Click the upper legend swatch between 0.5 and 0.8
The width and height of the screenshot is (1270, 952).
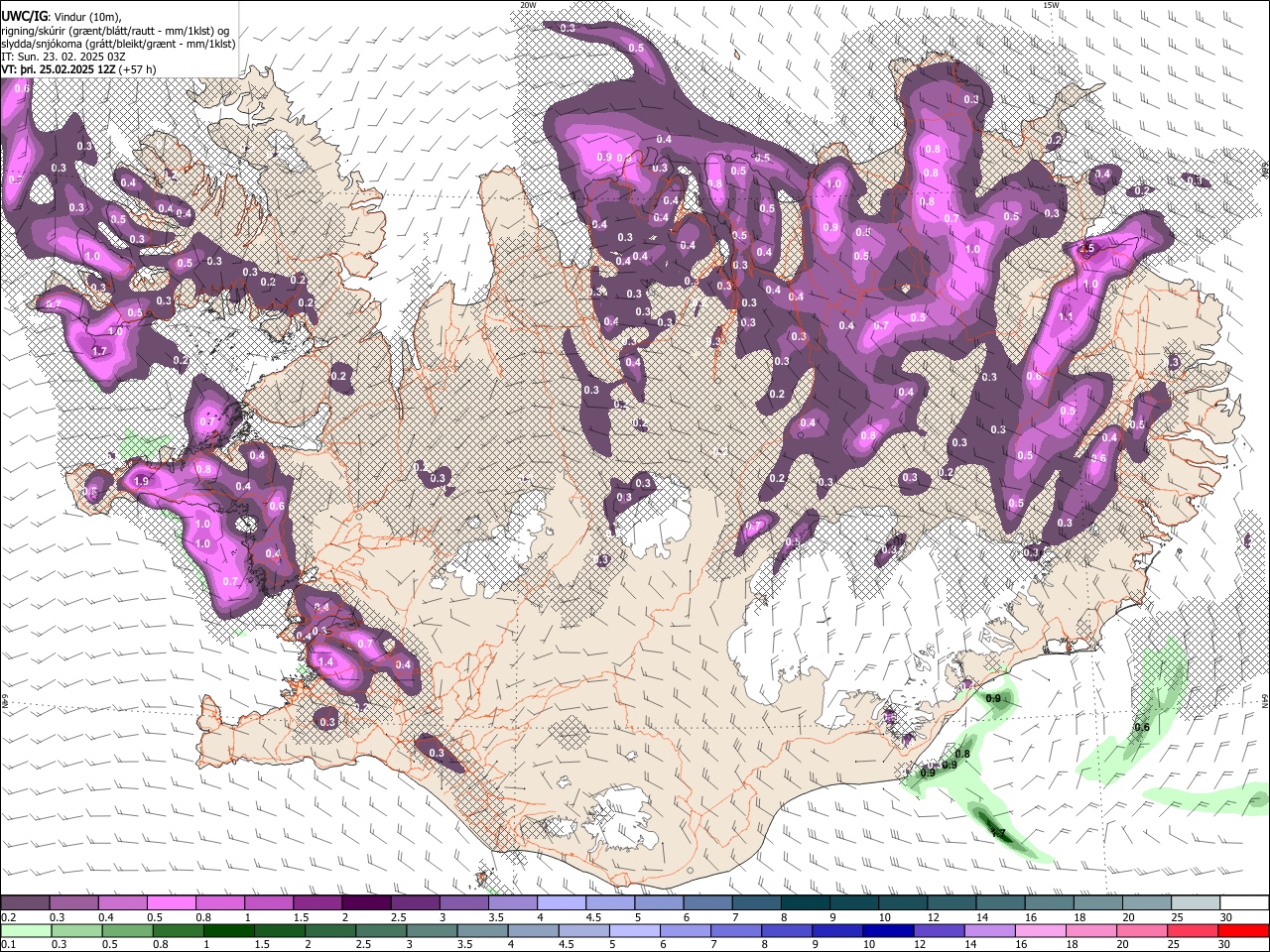(x=171, y=902)
